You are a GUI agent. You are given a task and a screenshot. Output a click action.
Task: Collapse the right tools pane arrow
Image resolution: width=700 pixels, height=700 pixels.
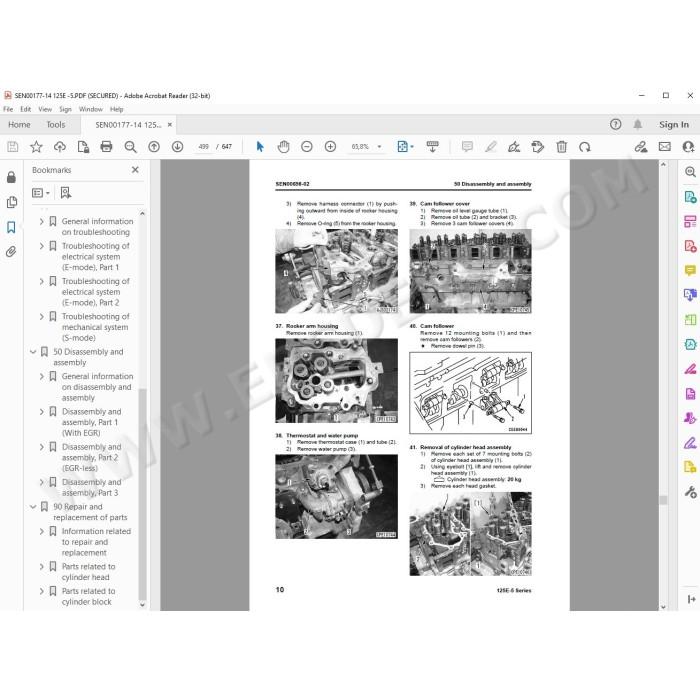[691, 599]
